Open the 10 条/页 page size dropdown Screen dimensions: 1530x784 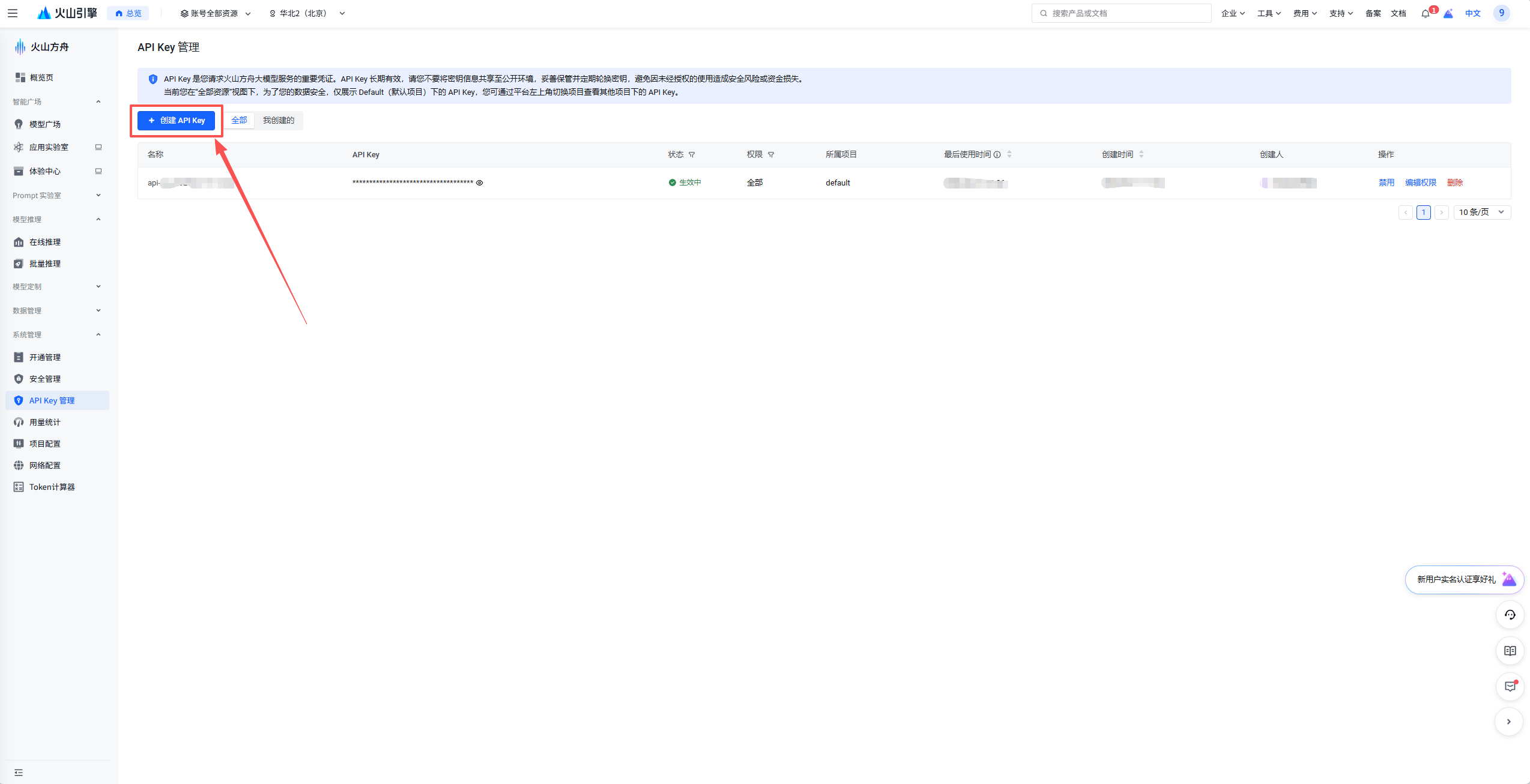tap(1481, 212)
